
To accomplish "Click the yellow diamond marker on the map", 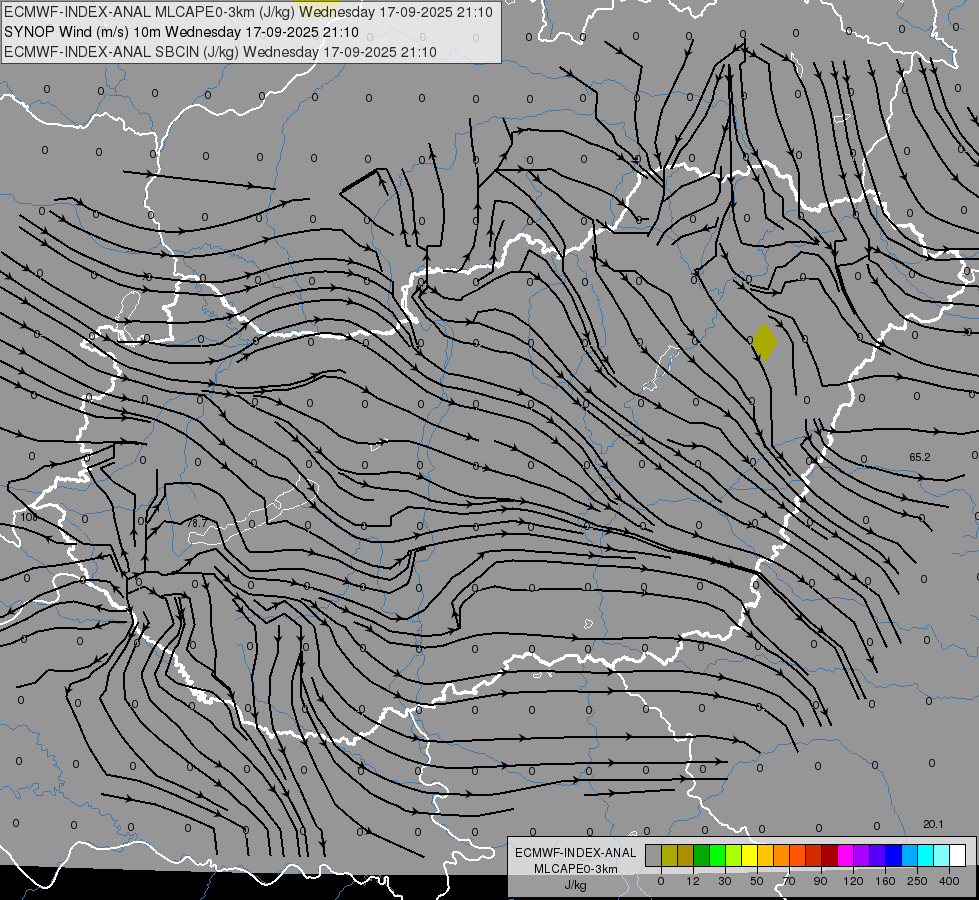I will 764,342.
